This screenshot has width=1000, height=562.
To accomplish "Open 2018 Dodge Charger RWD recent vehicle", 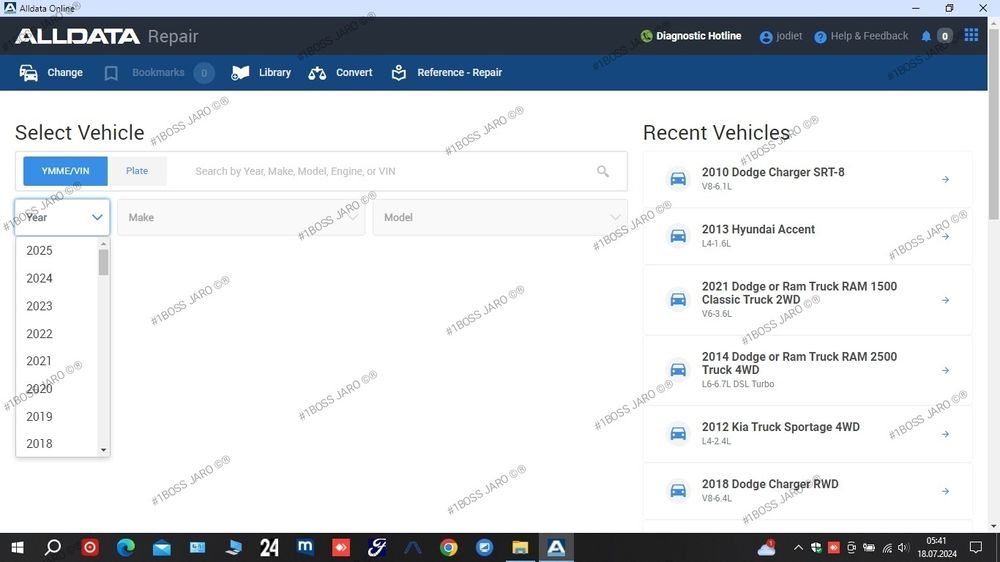I will coord(807,491).
